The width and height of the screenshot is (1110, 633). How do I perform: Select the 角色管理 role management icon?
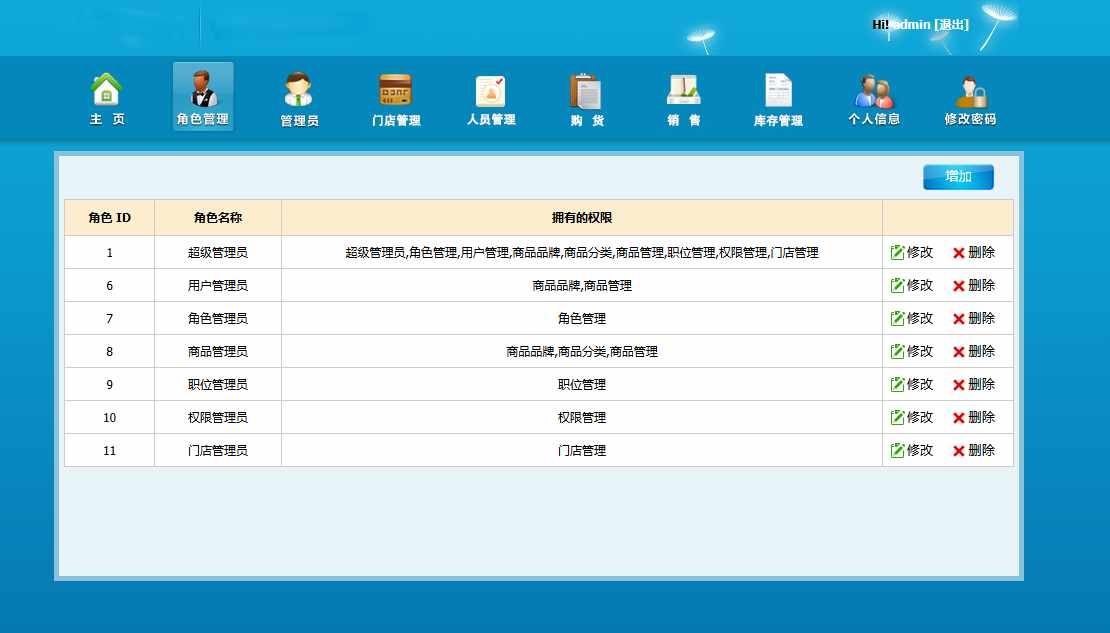(x=203, y=97)
